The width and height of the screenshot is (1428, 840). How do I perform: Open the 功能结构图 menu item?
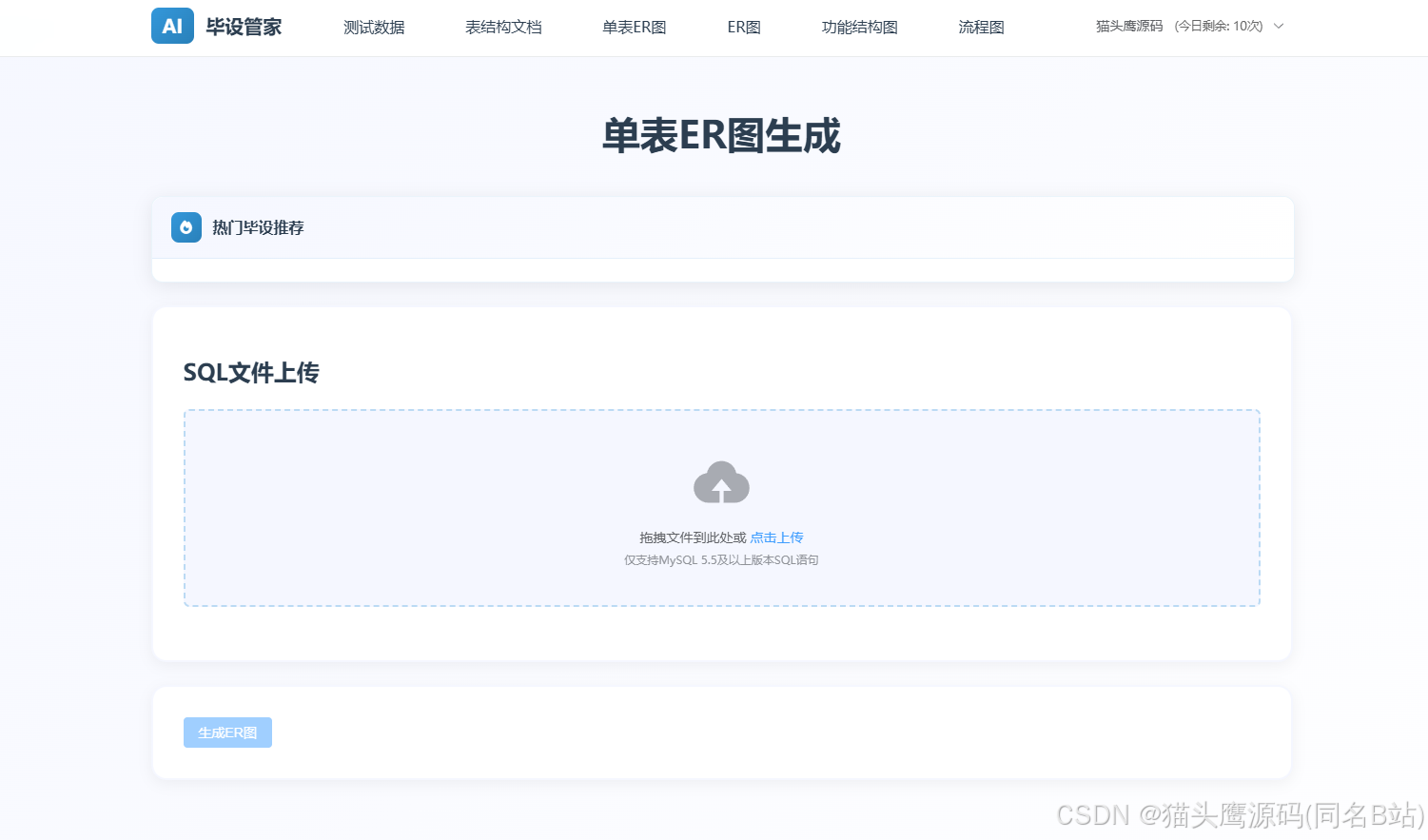[860, 28]
